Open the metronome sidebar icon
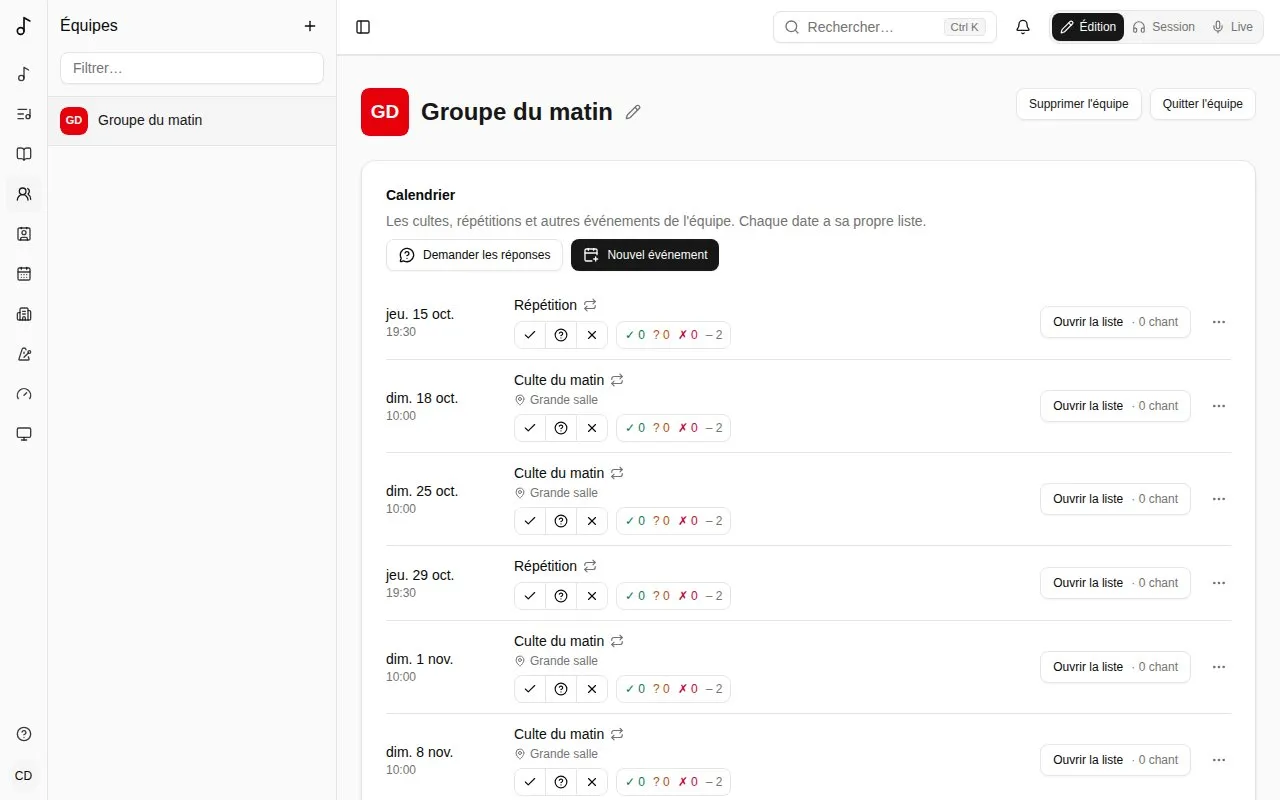This screenshot has height=800, width=1280. click(24, 354)
